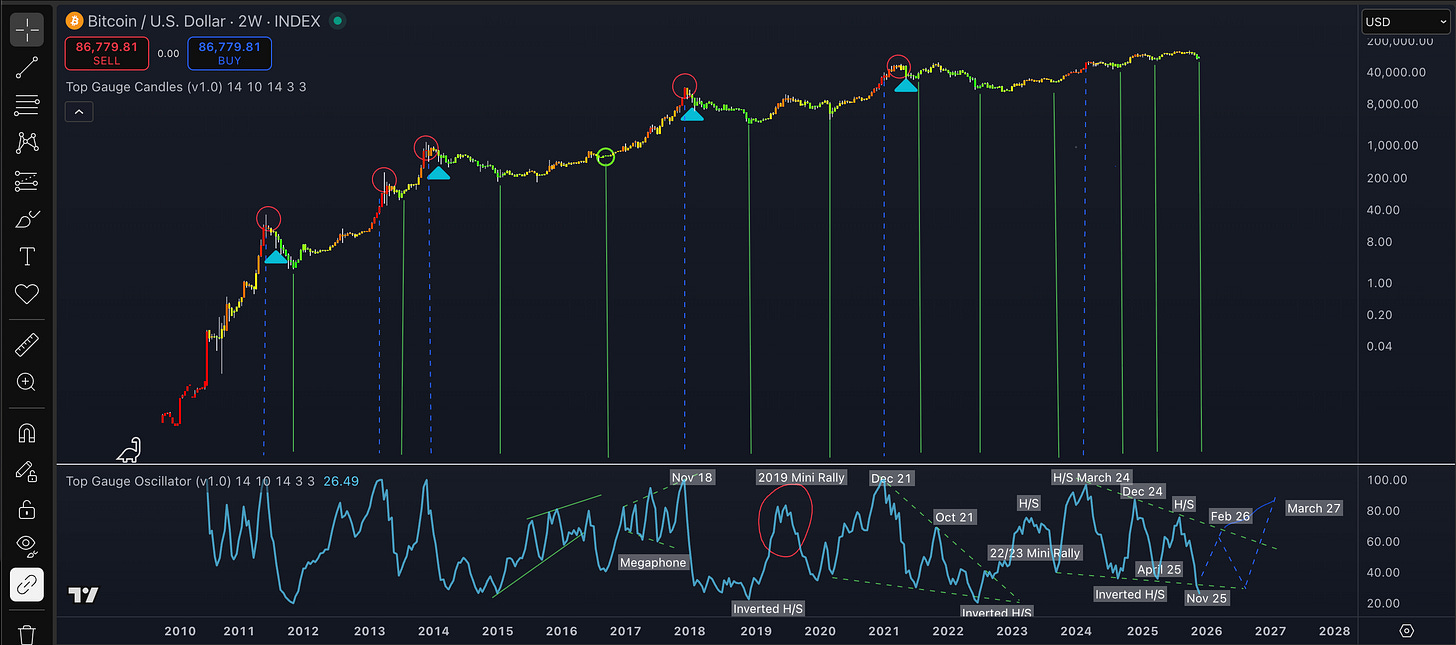
Task: Click the 2018 year on time axis
Action: point(689,631)
